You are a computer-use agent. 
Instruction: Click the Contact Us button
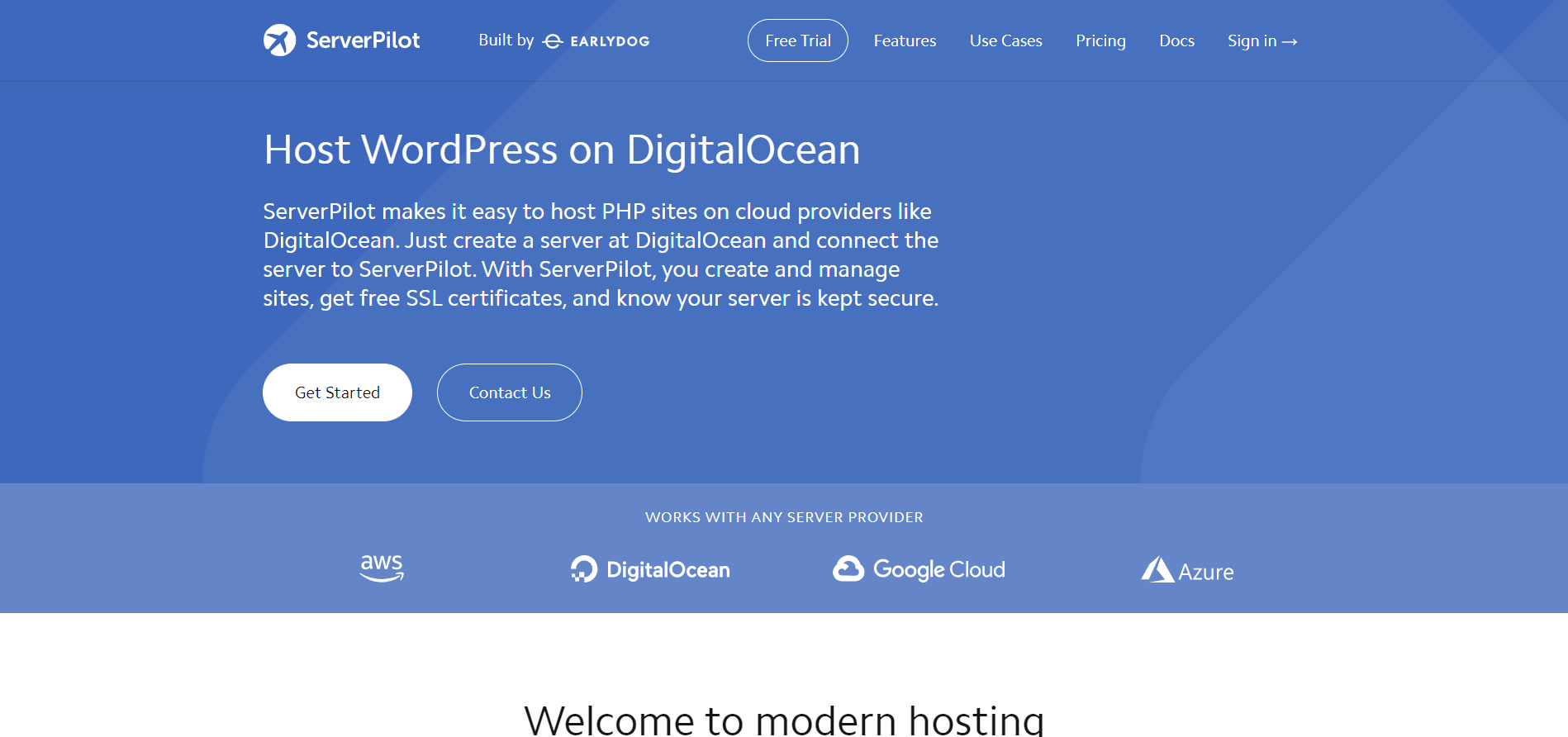510,392
